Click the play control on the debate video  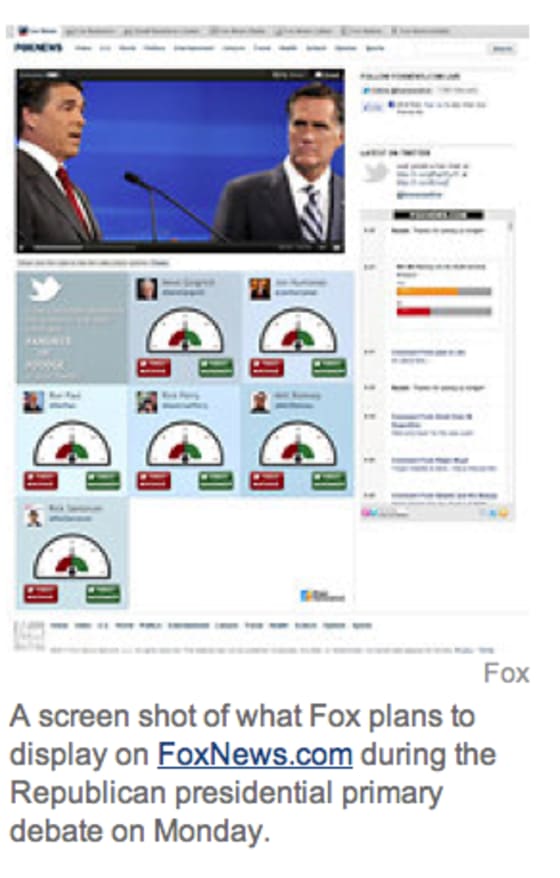[x=22, y=247]
